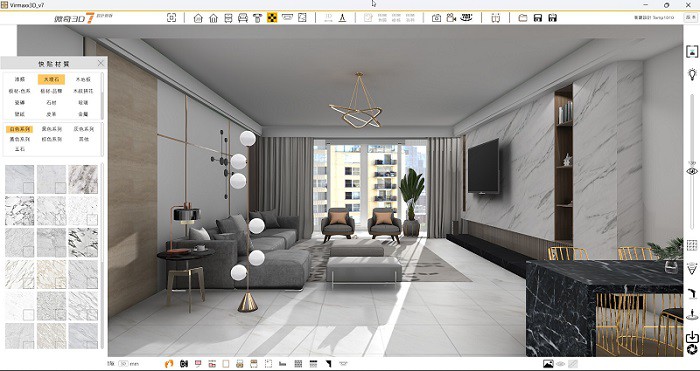
Task: Start the video camera recording tool
Action: [451, 18]
